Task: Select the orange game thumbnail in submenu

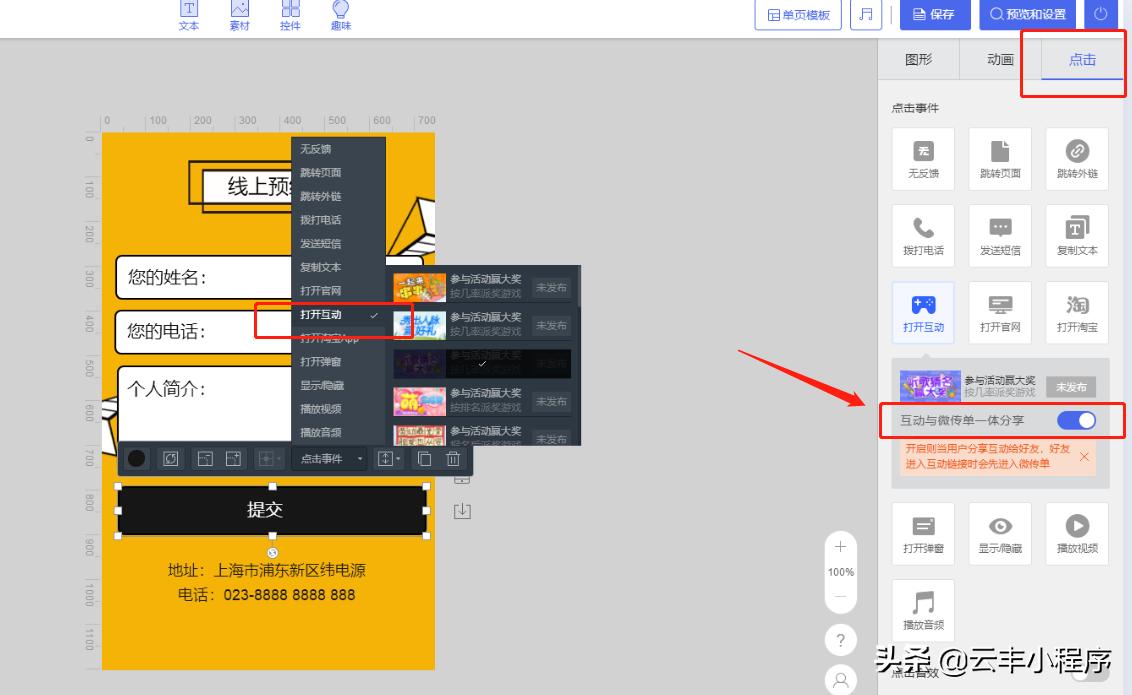Action: coord(419,287)
